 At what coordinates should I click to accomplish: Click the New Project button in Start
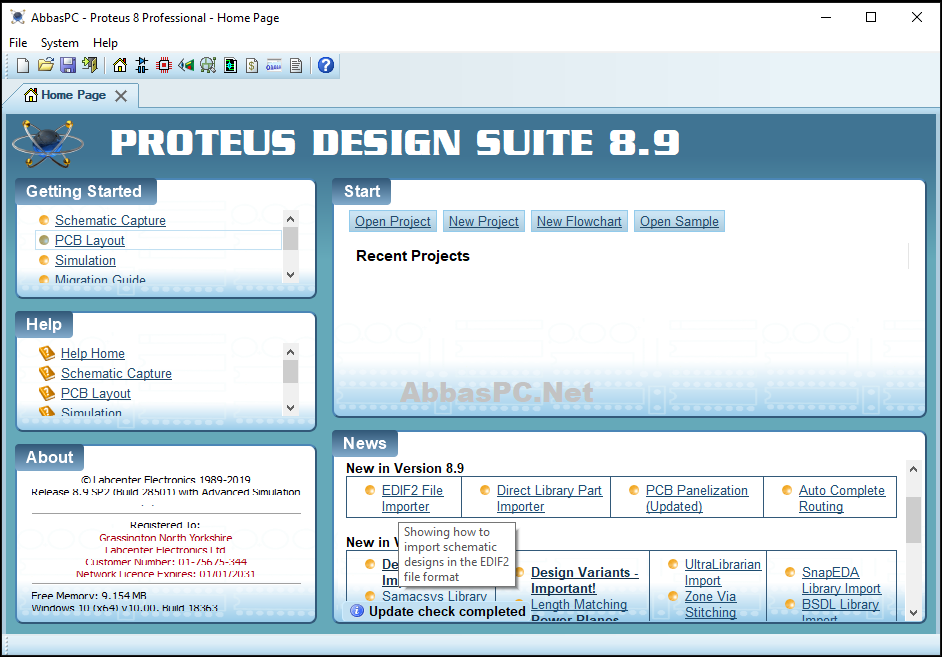[484, 221]
